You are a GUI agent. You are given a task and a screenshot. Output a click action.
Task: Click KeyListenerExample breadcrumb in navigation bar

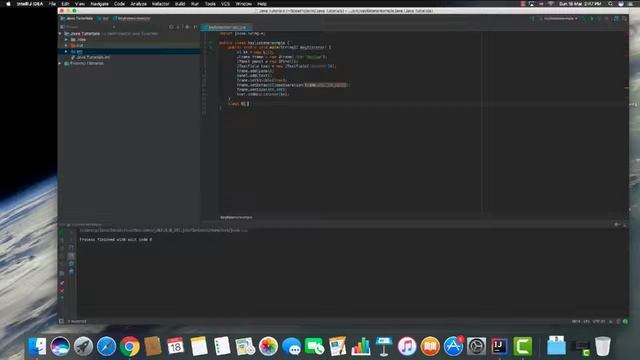pos(132,18)
